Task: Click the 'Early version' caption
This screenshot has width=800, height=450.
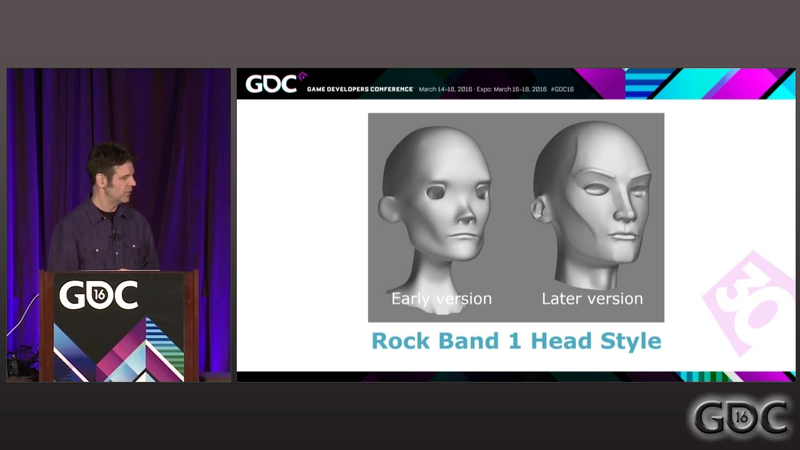Action: (x=441, y=298)
